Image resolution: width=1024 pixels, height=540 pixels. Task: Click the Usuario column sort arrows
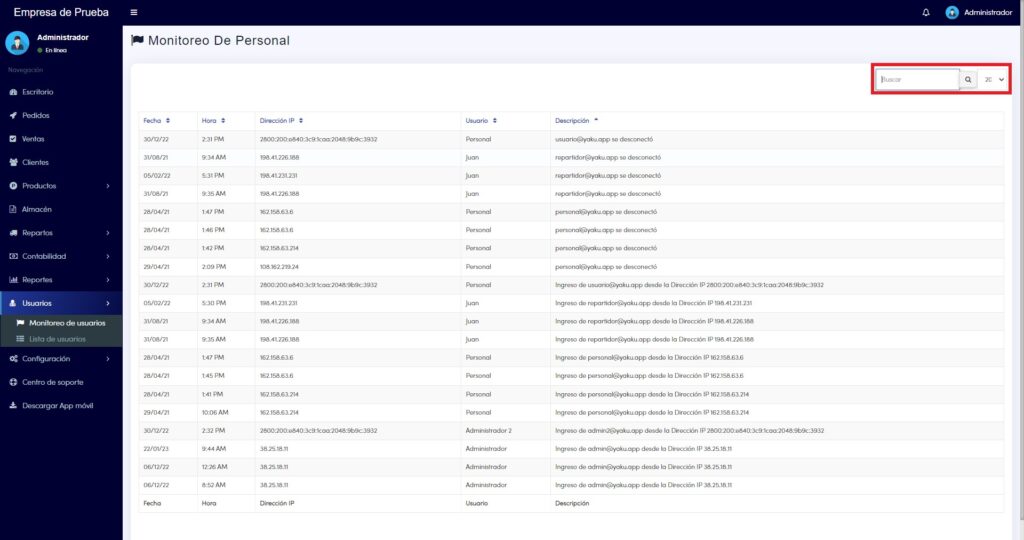coord(495,121)
